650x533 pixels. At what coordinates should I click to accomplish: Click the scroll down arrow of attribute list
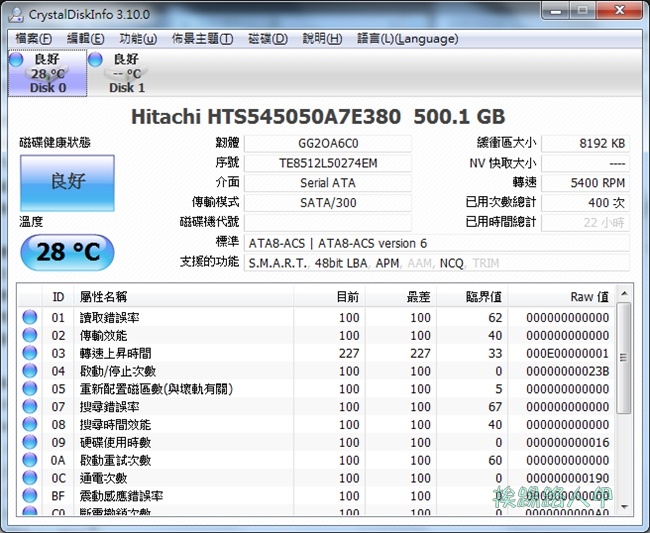624,507
